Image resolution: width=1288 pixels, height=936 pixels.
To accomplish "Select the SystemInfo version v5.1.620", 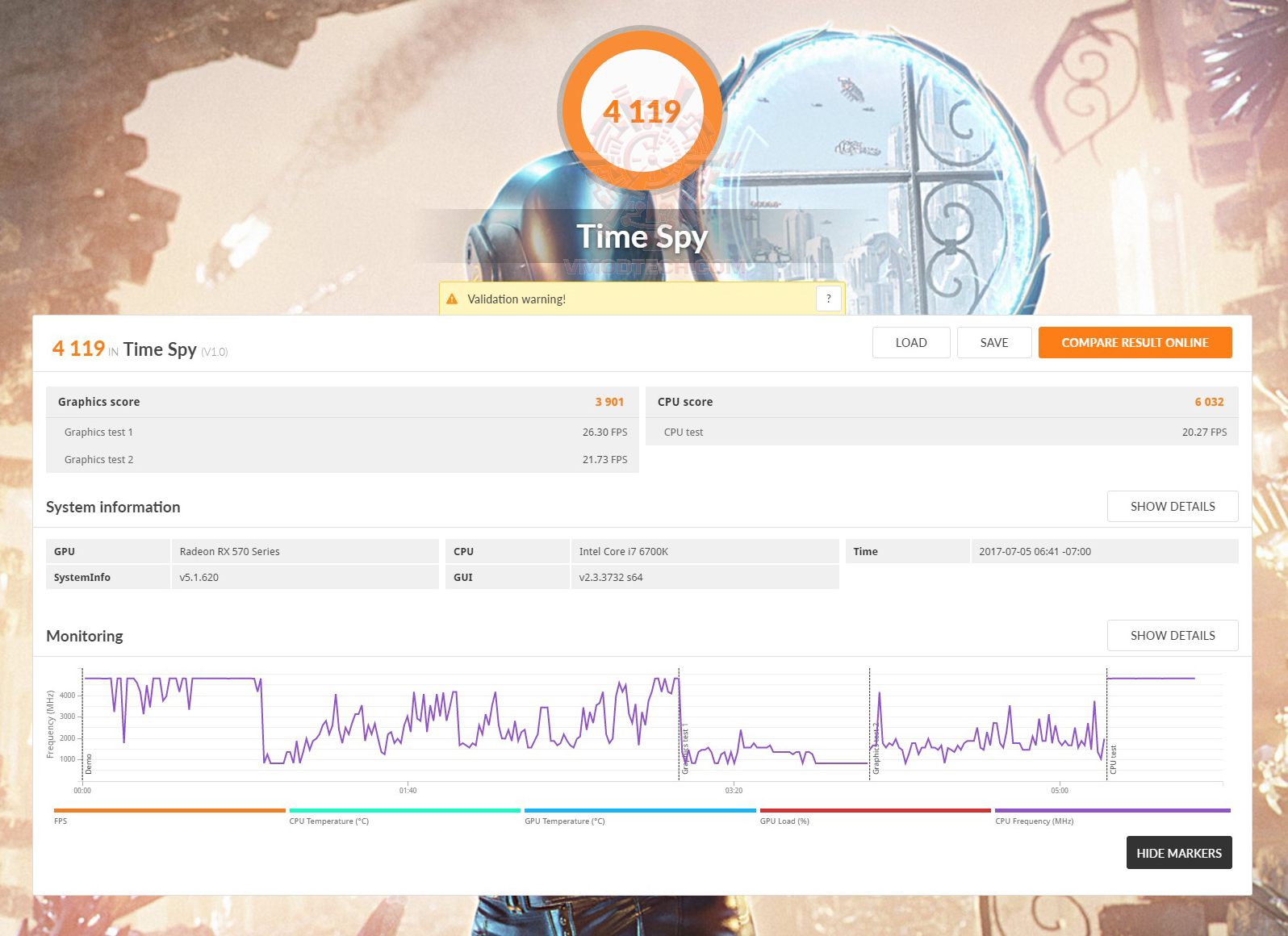I will (x=199, y=578).
